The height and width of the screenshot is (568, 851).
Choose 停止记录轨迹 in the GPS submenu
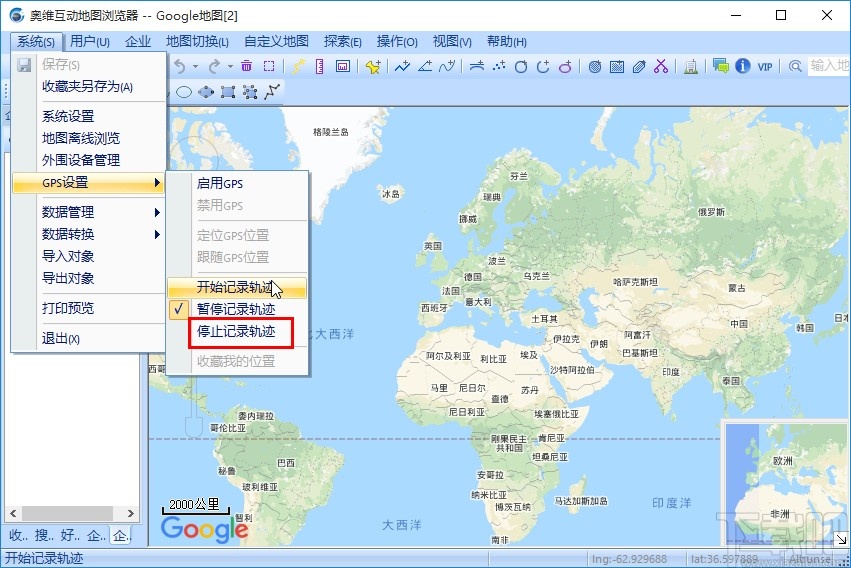coord(238,331)
